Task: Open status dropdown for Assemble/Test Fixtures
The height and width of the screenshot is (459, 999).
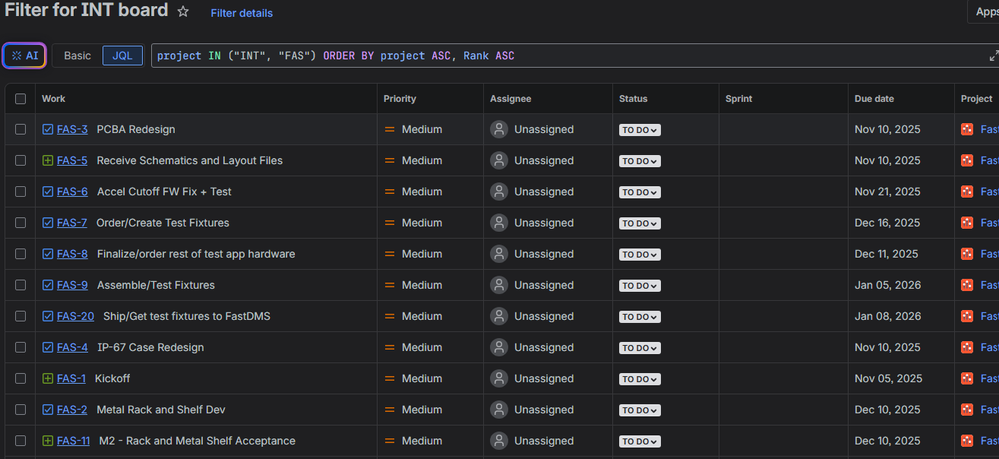Action: 640,286
